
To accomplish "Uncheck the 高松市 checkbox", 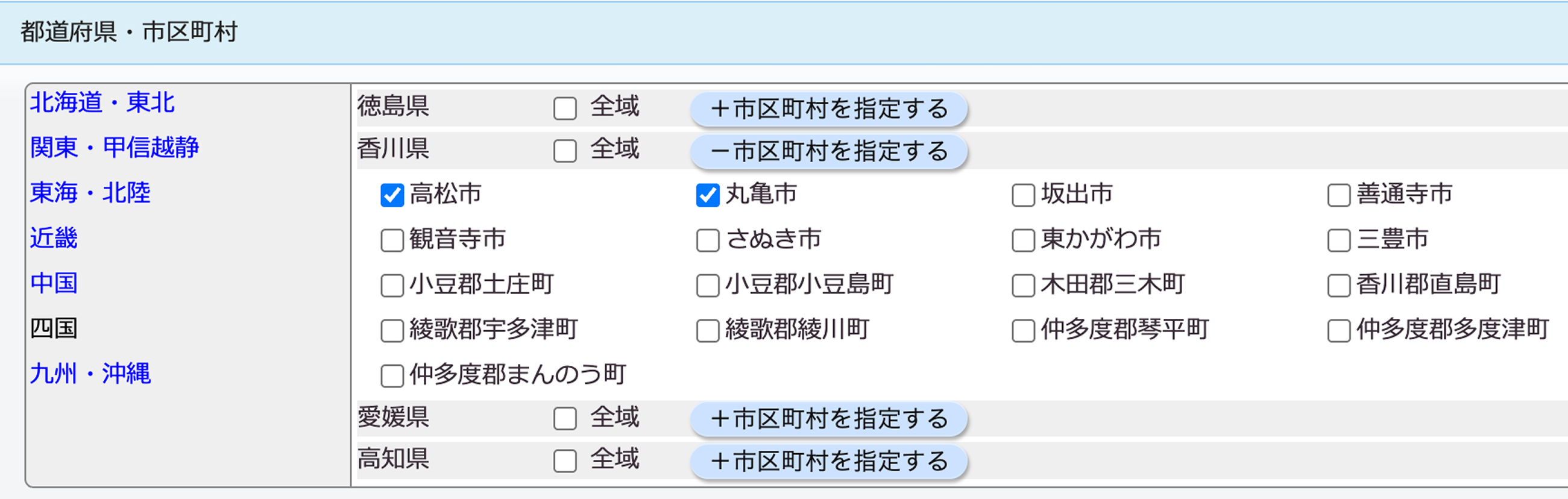I will (392, 195).
